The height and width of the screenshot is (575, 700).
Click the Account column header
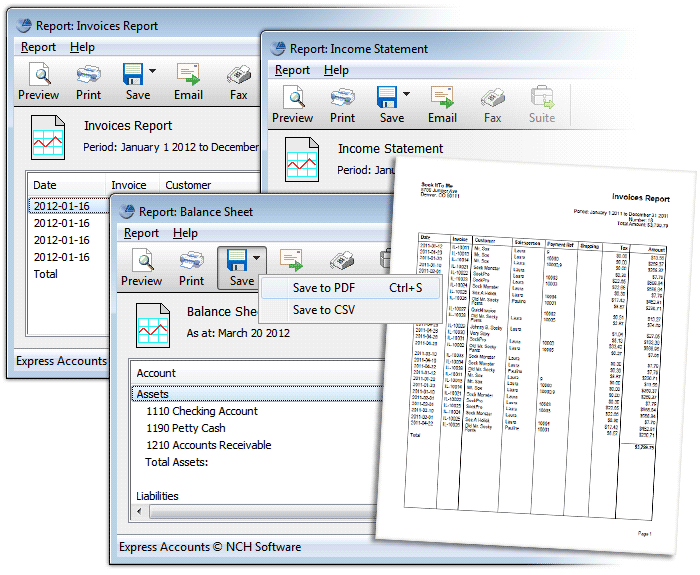pyautogui.click(x=156, y=373)
